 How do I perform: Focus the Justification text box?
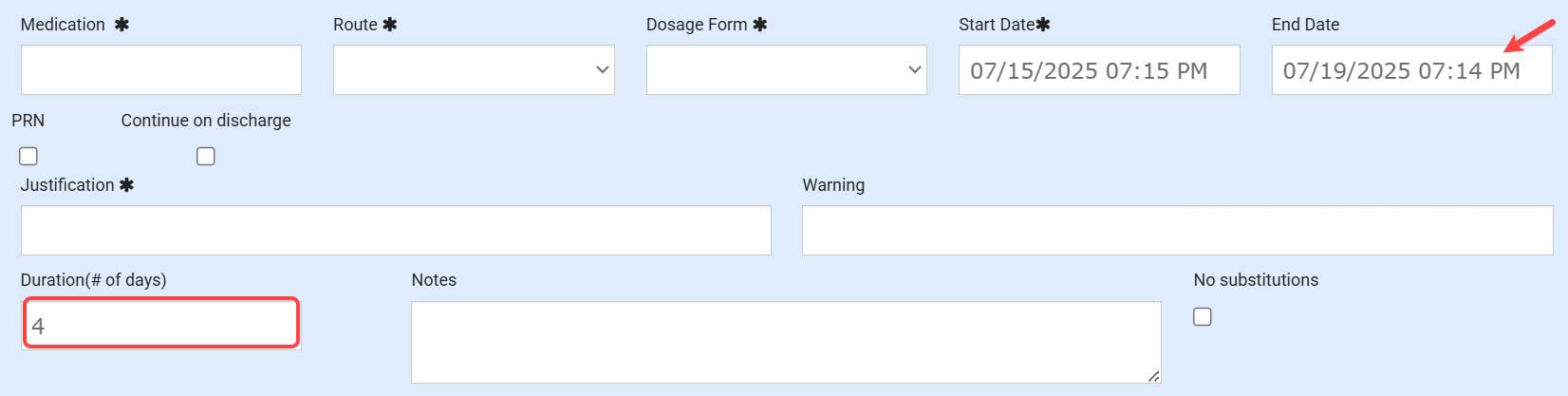pyautogui.click(x=396, y=231)
